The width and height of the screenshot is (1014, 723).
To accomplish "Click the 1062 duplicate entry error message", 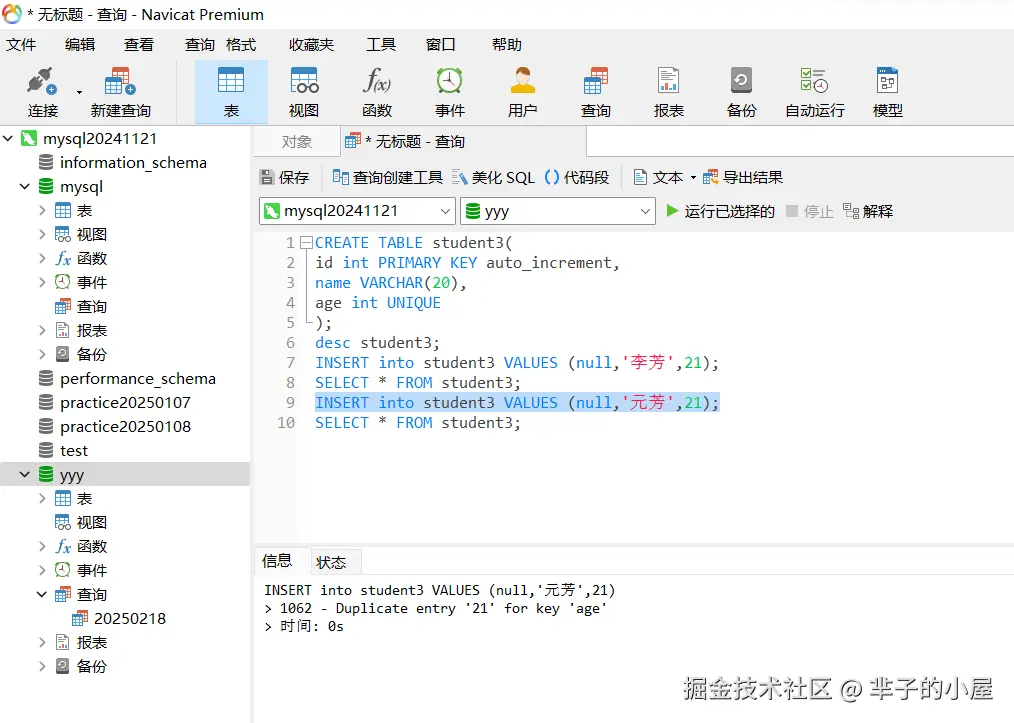I will tap(435, 608).
